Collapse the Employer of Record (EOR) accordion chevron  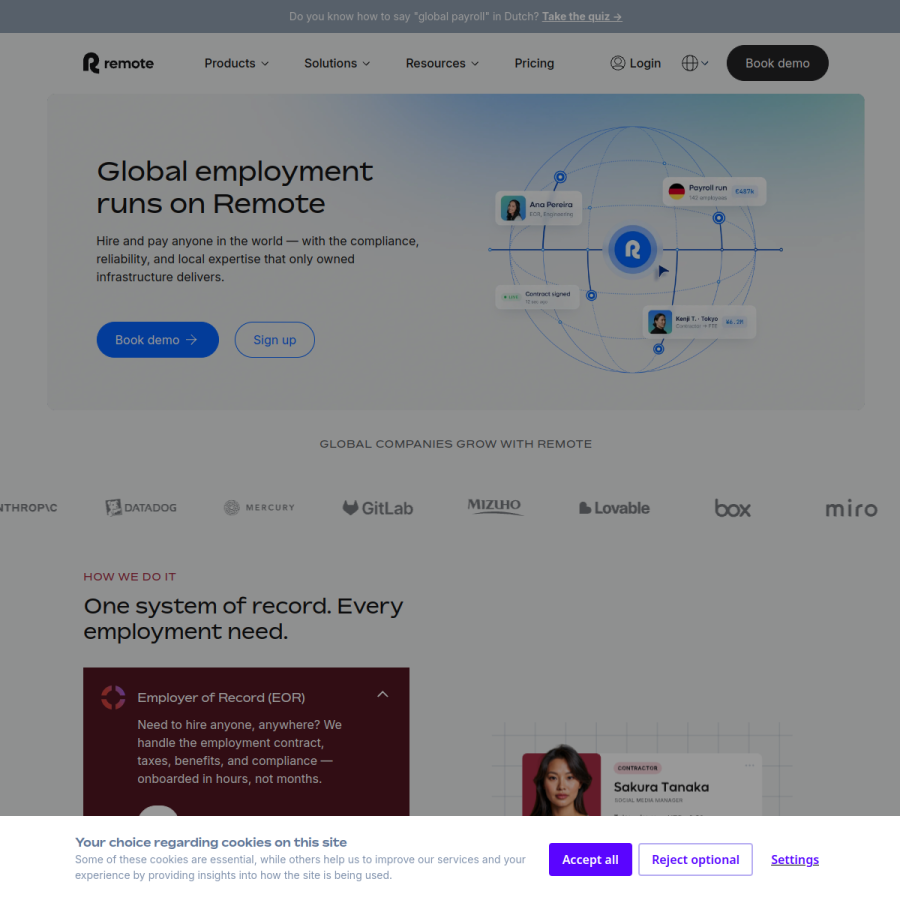pyautogui.click(x=383, y=695)
